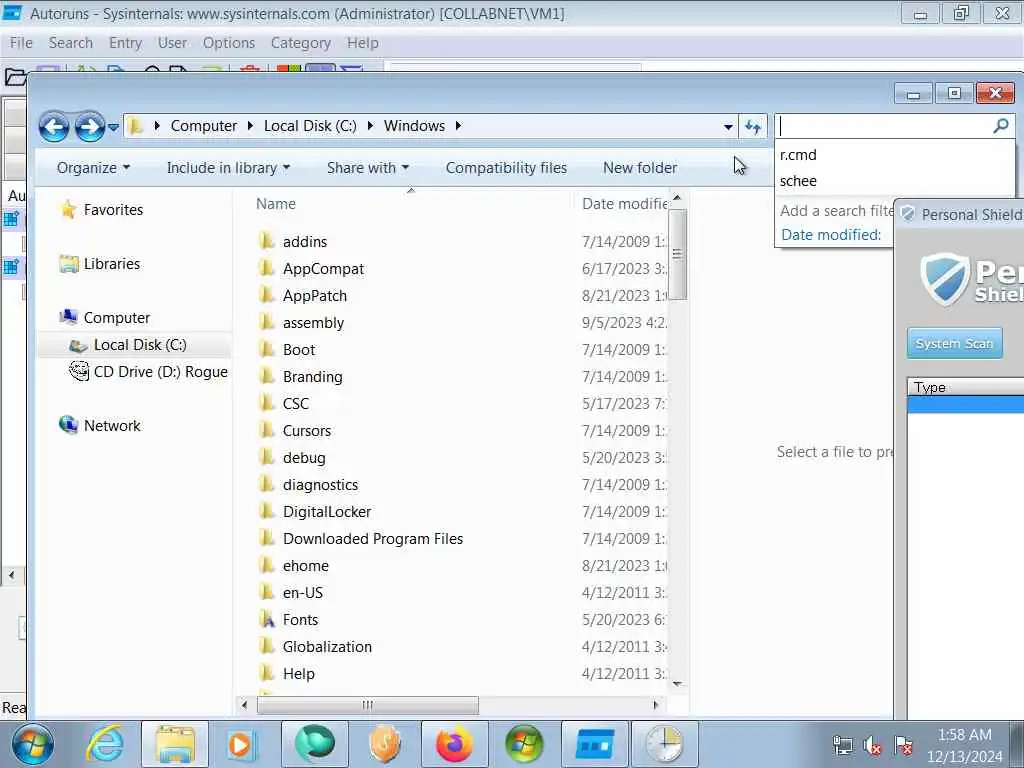The height and width of the screenshot is (768, 1024).
Task: Select the Branding folder
Action: point(312,377)
